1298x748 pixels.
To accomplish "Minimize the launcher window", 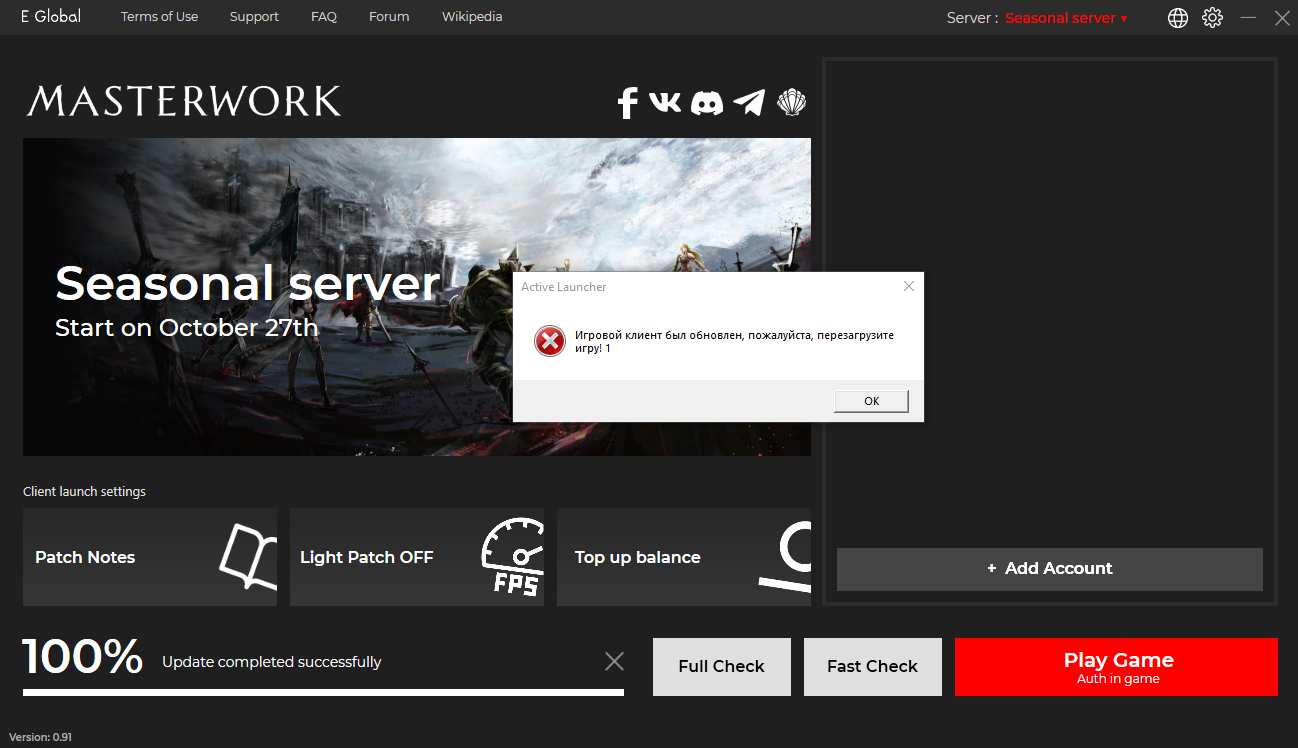I will coord(1248,18).
